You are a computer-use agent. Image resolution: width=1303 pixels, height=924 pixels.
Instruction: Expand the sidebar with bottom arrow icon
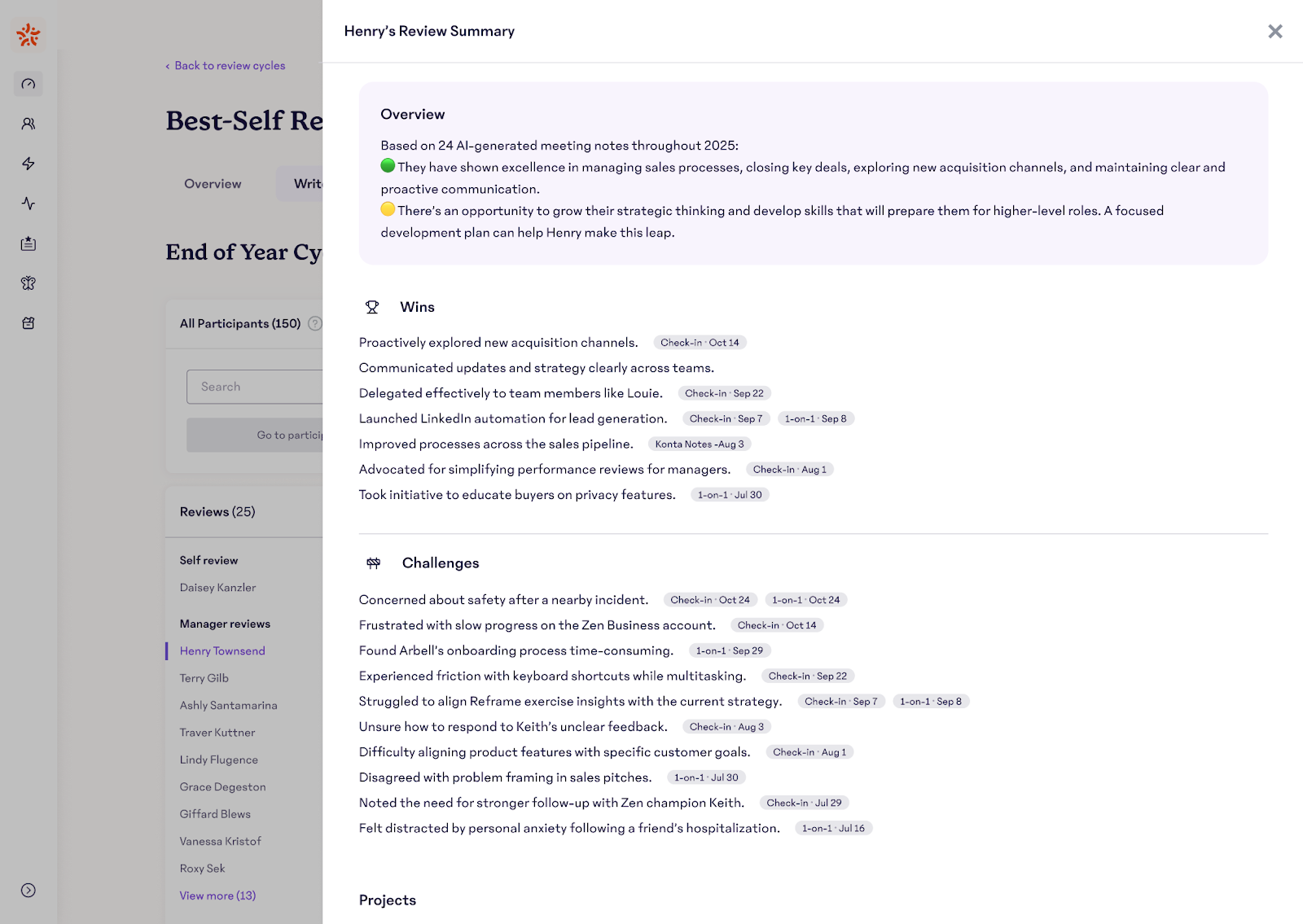(x=29, y=890)
